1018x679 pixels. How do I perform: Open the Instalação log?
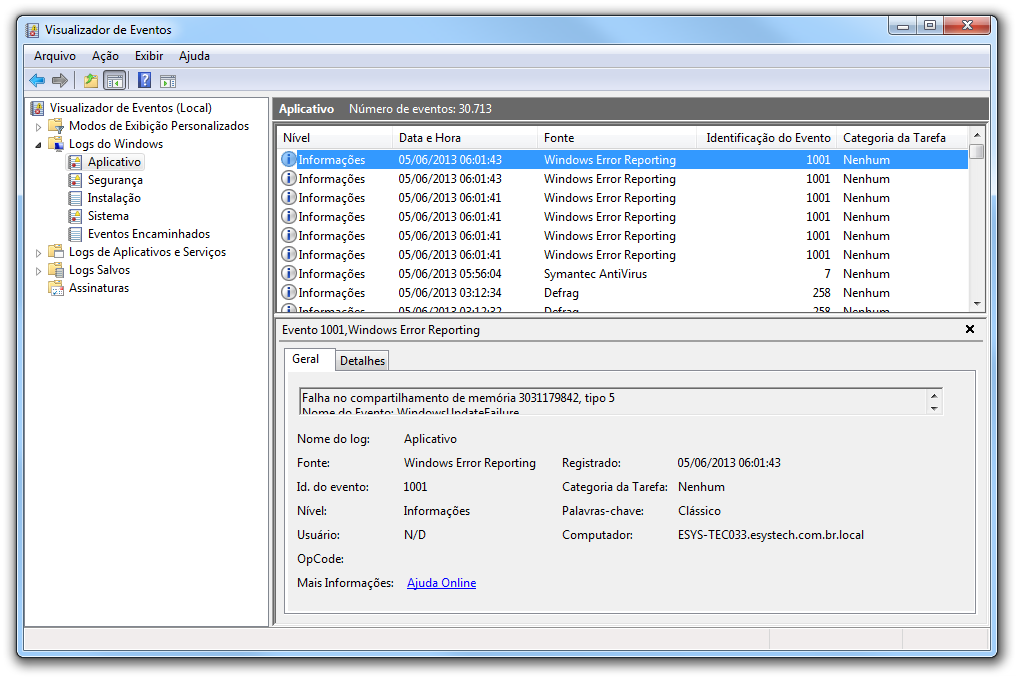[x=114, y=198]
